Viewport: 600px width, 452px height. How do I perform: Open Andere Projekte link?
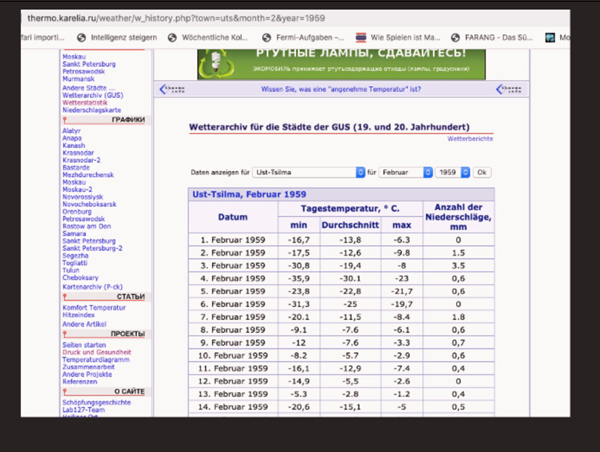pos(87,374)
